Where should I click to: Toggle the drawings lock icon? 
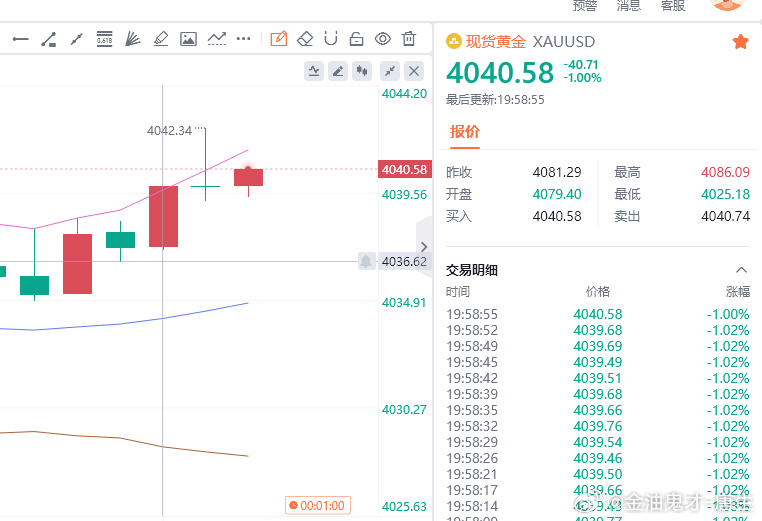click(x=357, y=39)
